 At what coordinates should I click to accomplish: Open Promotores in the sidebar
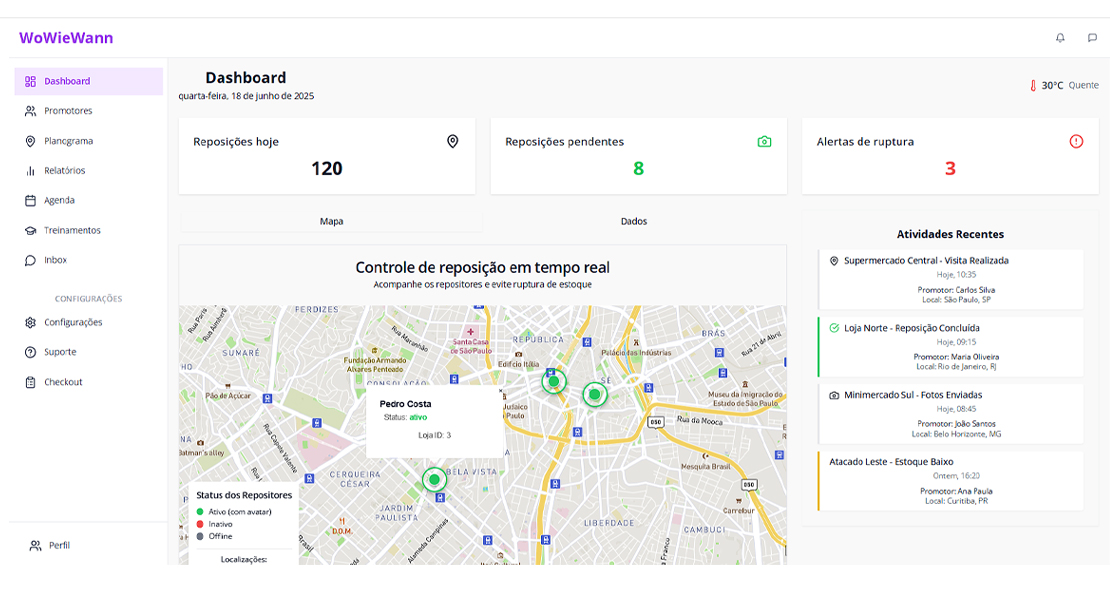click(68, 111)
